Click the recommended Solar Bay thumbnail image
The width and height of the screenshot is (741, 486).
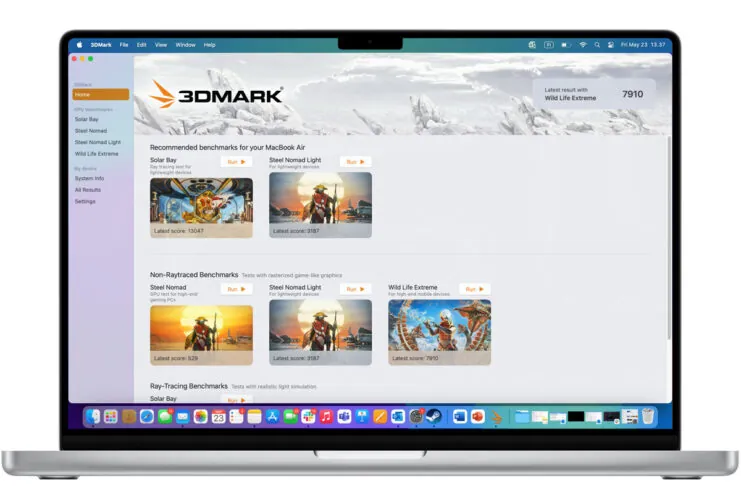click(201, 207)
